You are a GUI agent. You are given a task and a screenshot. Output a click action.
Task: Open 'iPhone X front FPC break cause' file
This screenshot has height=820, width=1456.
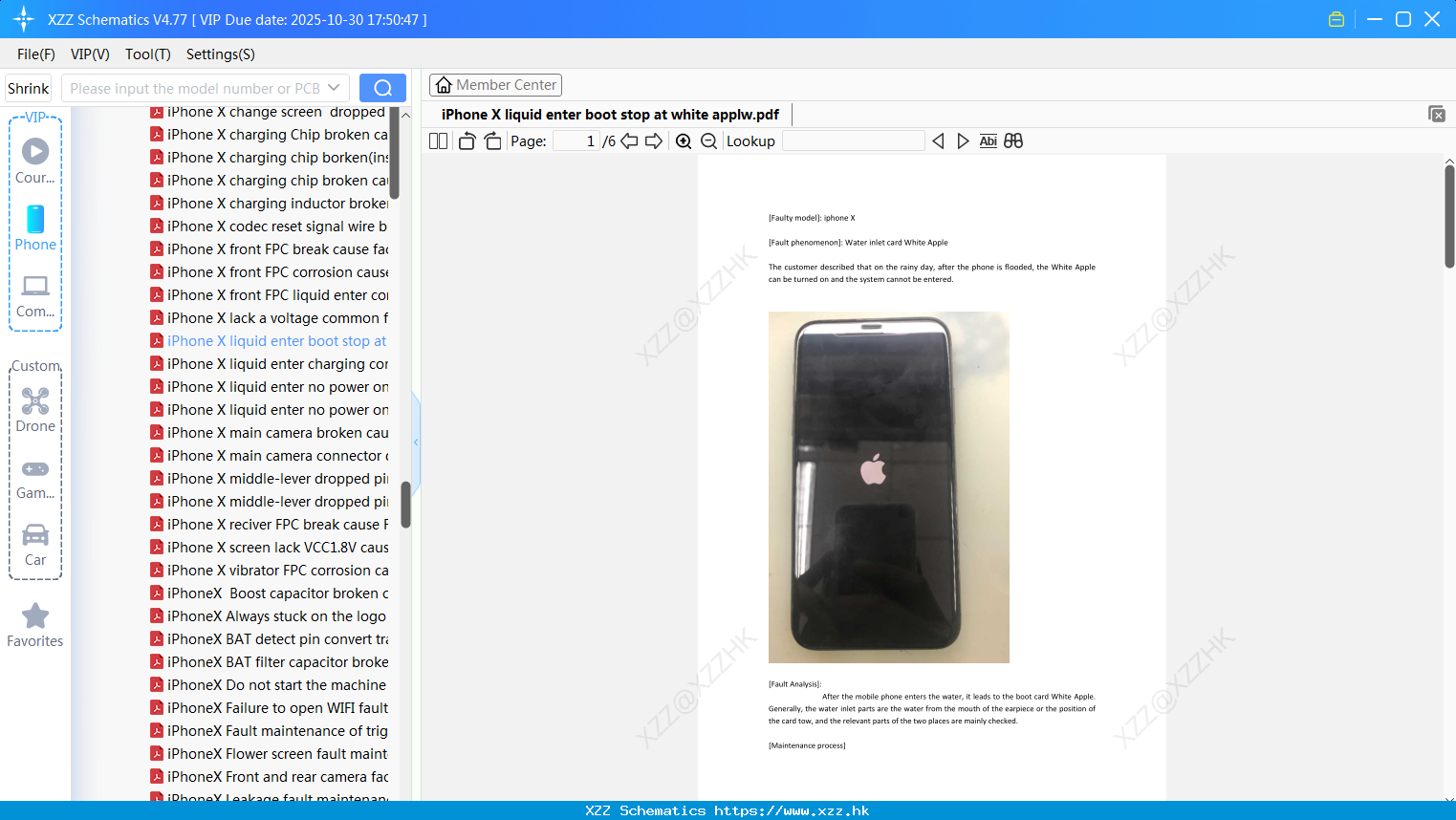pos(270,249)
